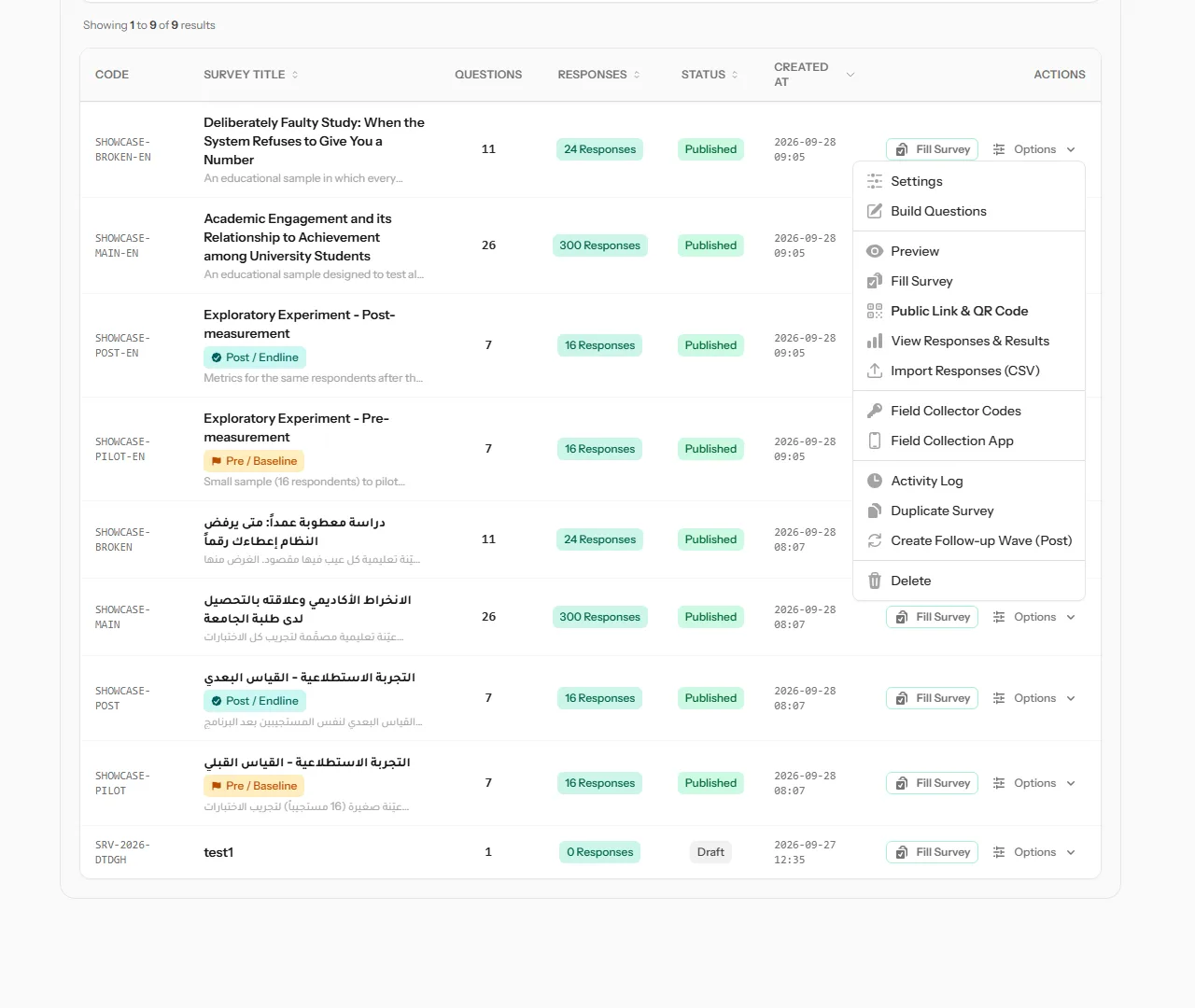Click sliders icon in SHOWCASE-POST row
This screenshot has height=1008, width=1195.
tap(999, 698)
